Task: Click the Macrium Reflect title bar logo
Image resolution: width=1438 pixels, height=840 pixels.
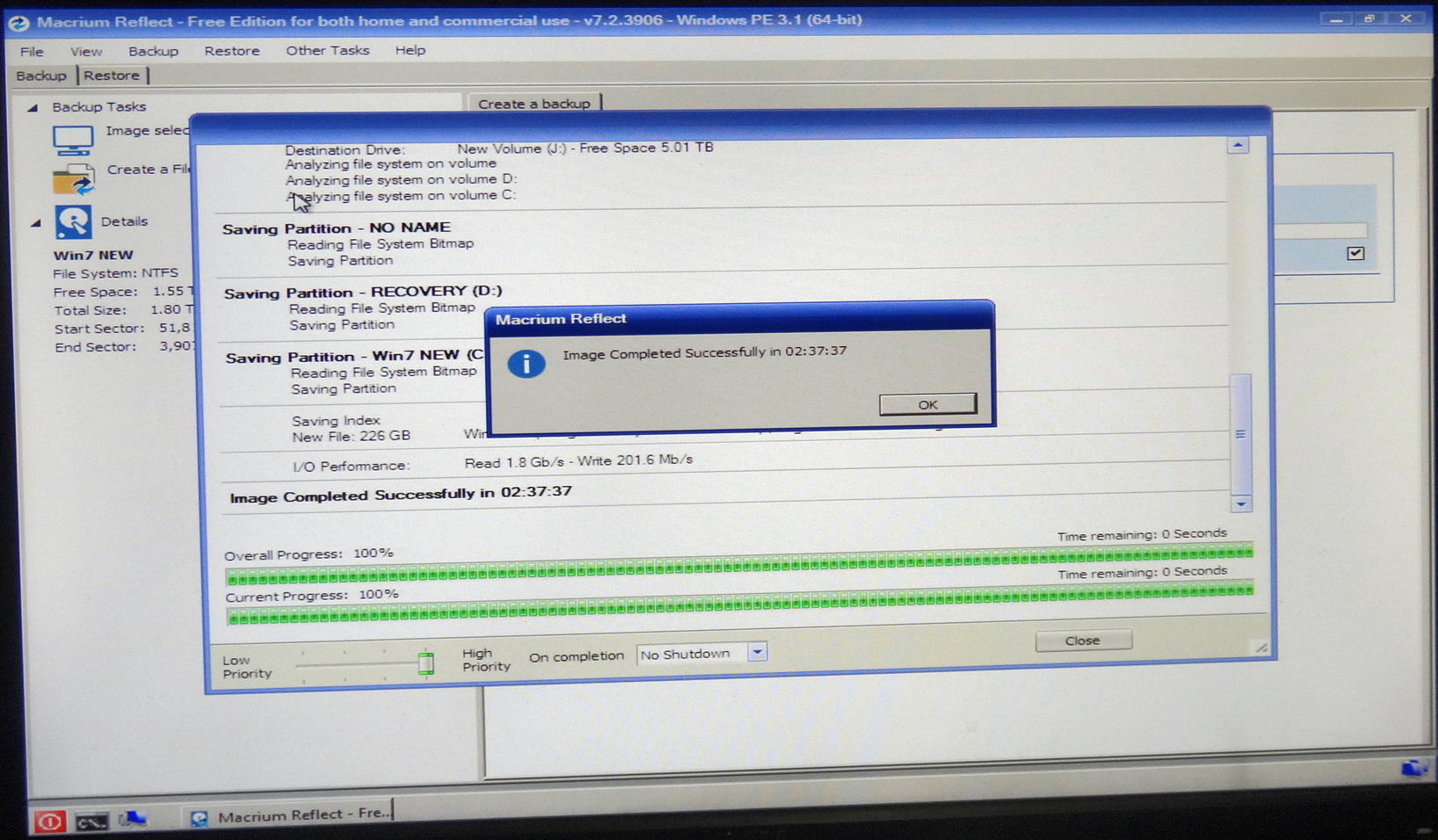Action: click(18, 22)
